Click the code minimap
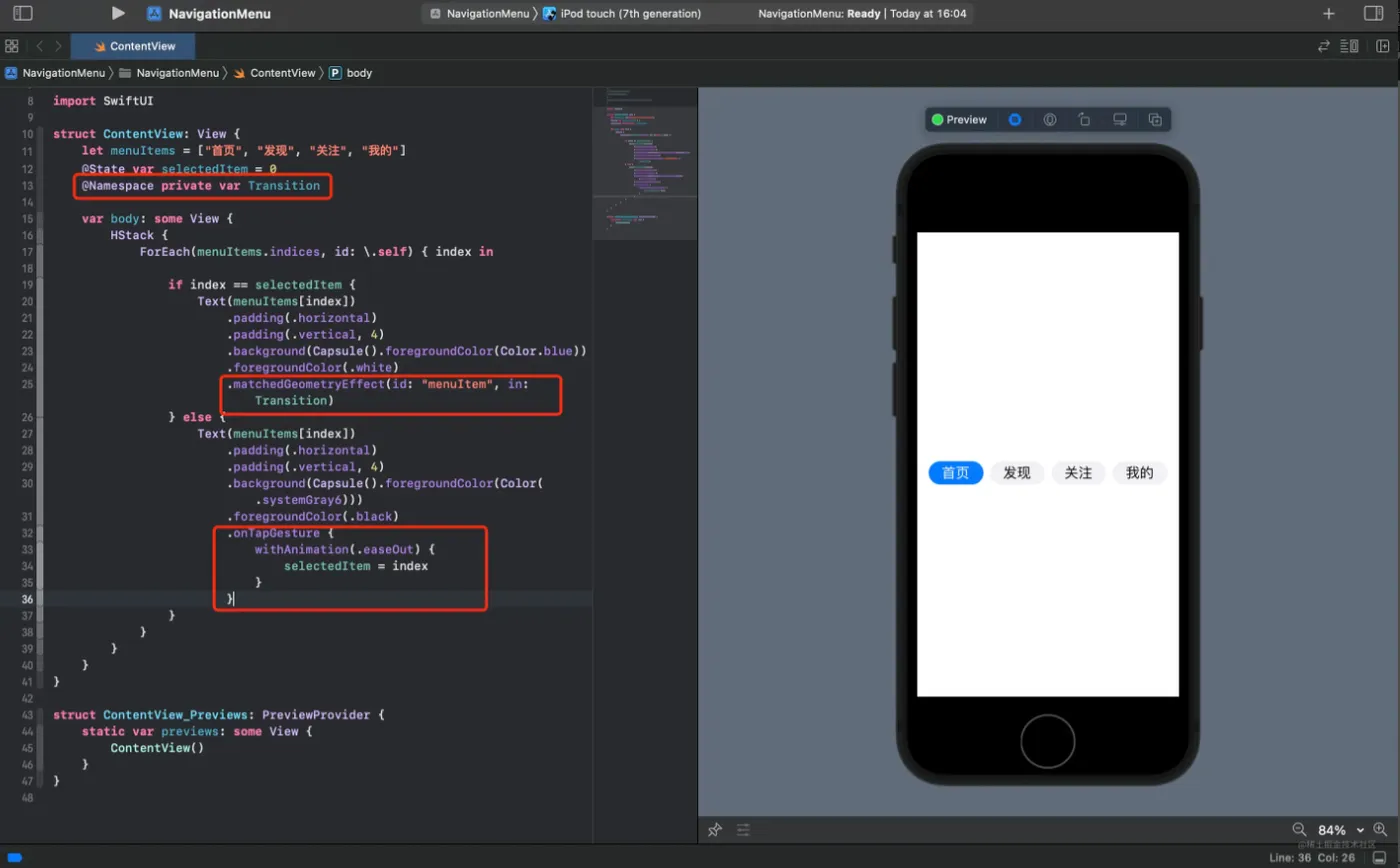 pyautogui.click(x=644, y=165)
